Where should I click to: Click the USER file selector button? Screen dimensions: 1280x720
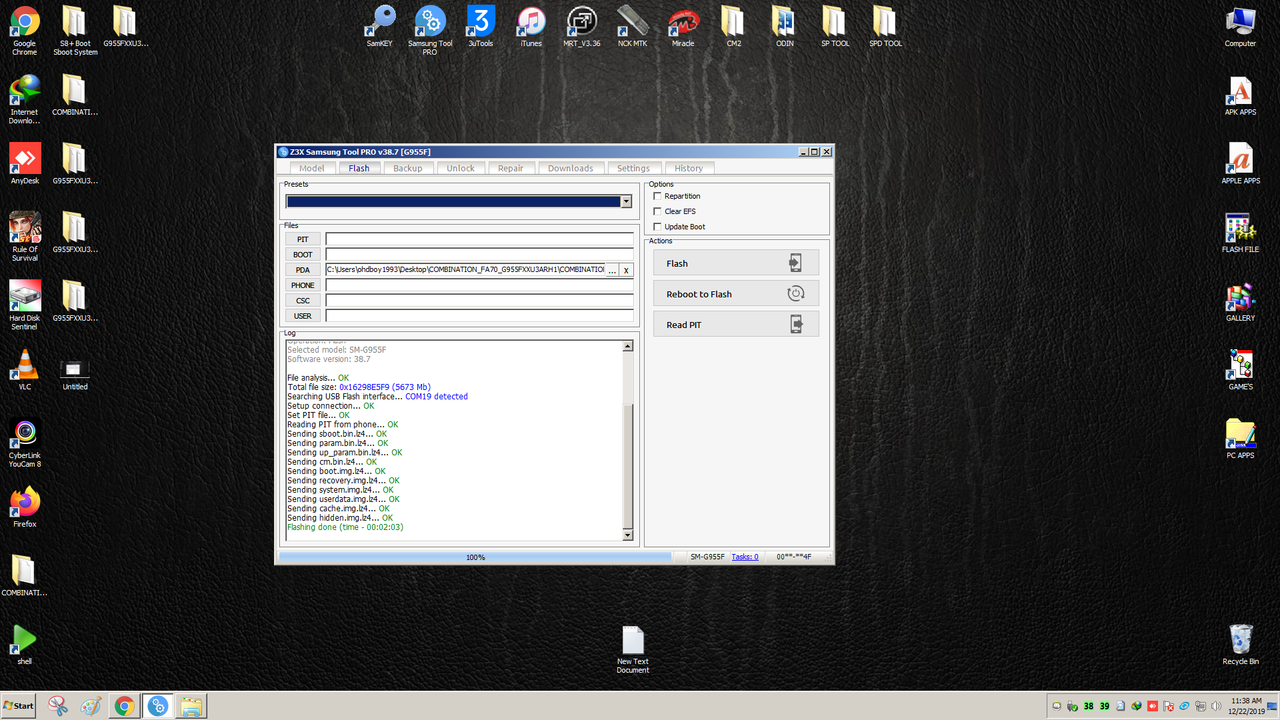(303, 316)
